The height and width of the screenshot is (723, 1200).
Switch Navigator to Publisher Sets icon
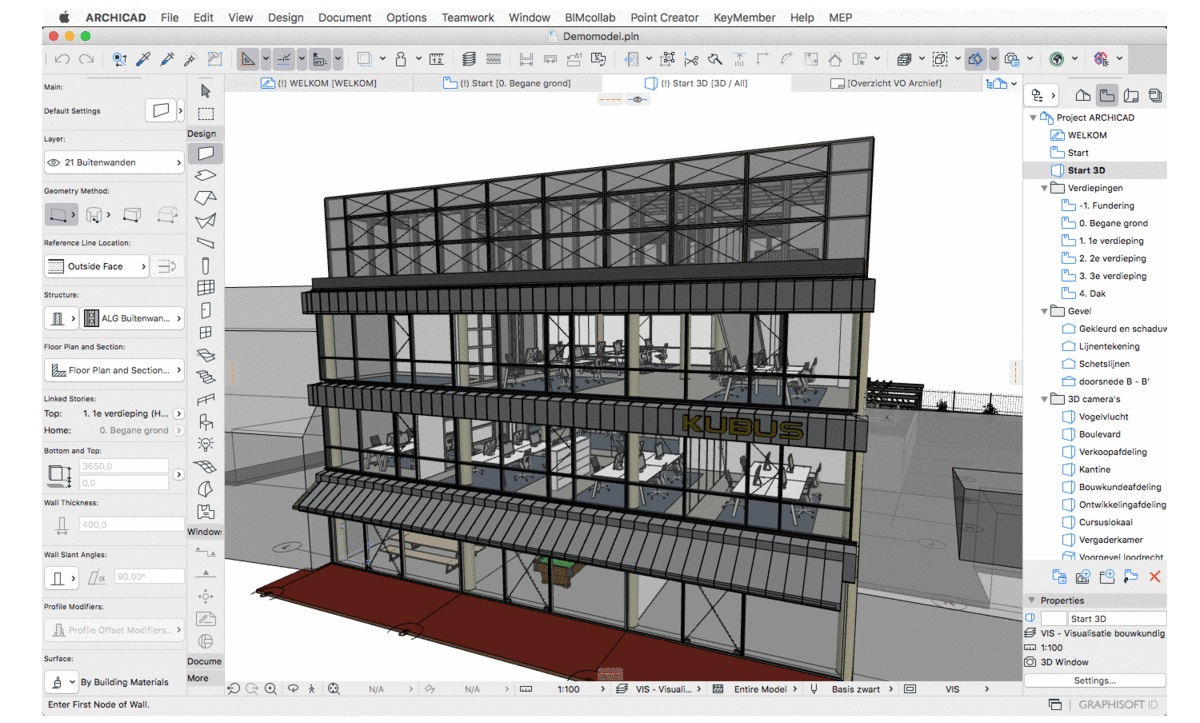coord(1155,96)
